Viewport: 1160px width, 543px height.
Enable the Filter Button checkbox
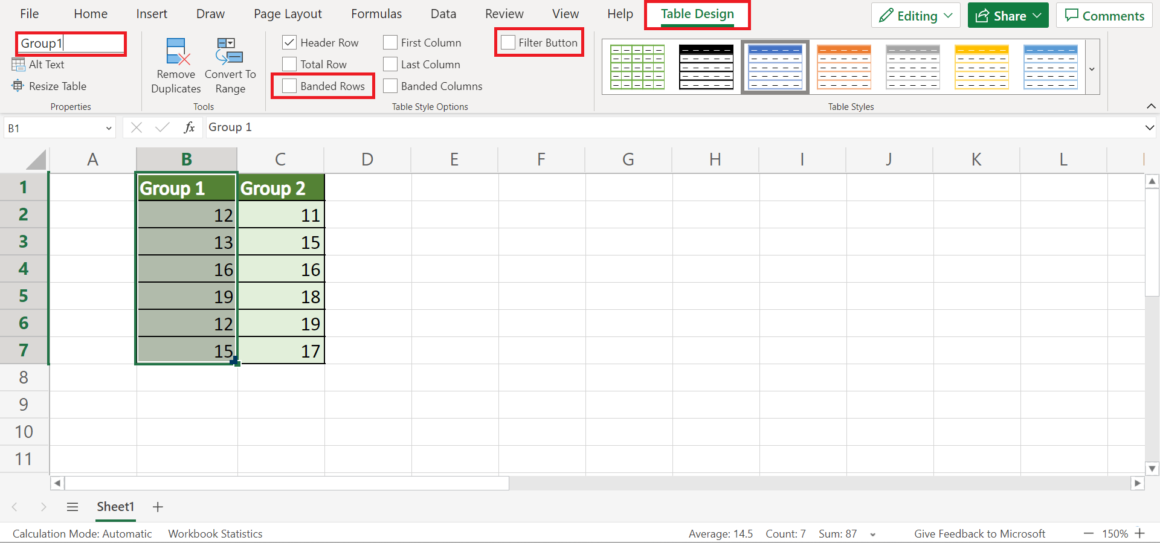point(509,43)
